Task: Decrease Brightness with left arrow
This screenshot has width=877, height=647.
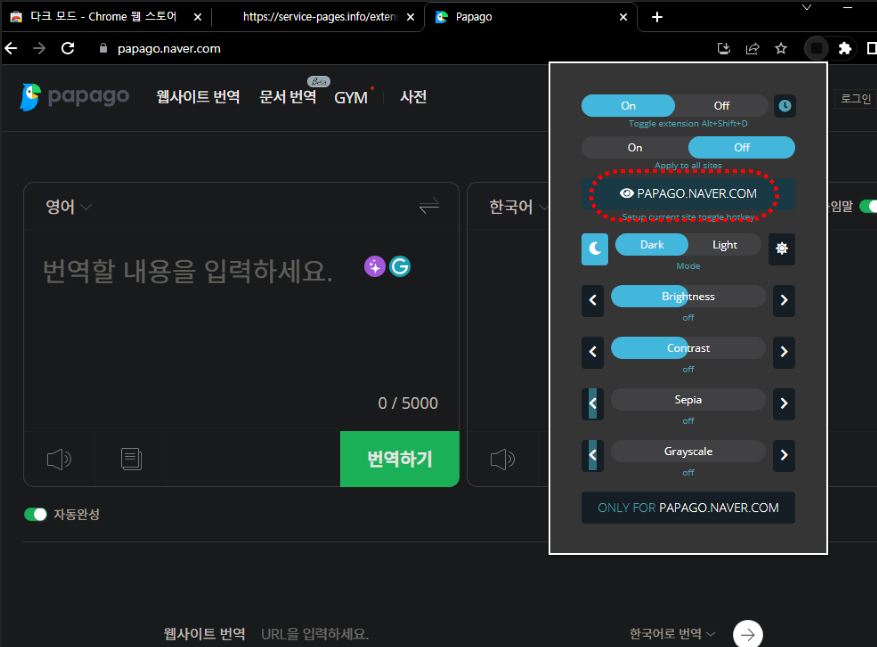Action: click(593, 300)
